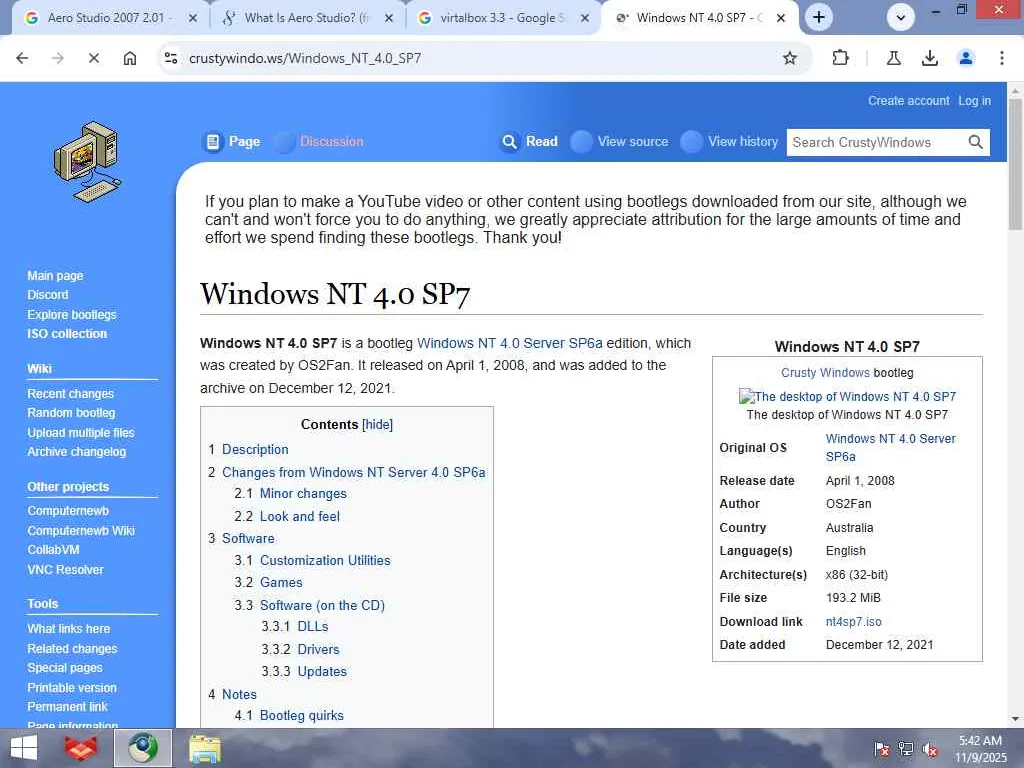This screenshot has height=768, width=1024.
Task: Open Chrome Labs flask icon
Action: (893, 58)
